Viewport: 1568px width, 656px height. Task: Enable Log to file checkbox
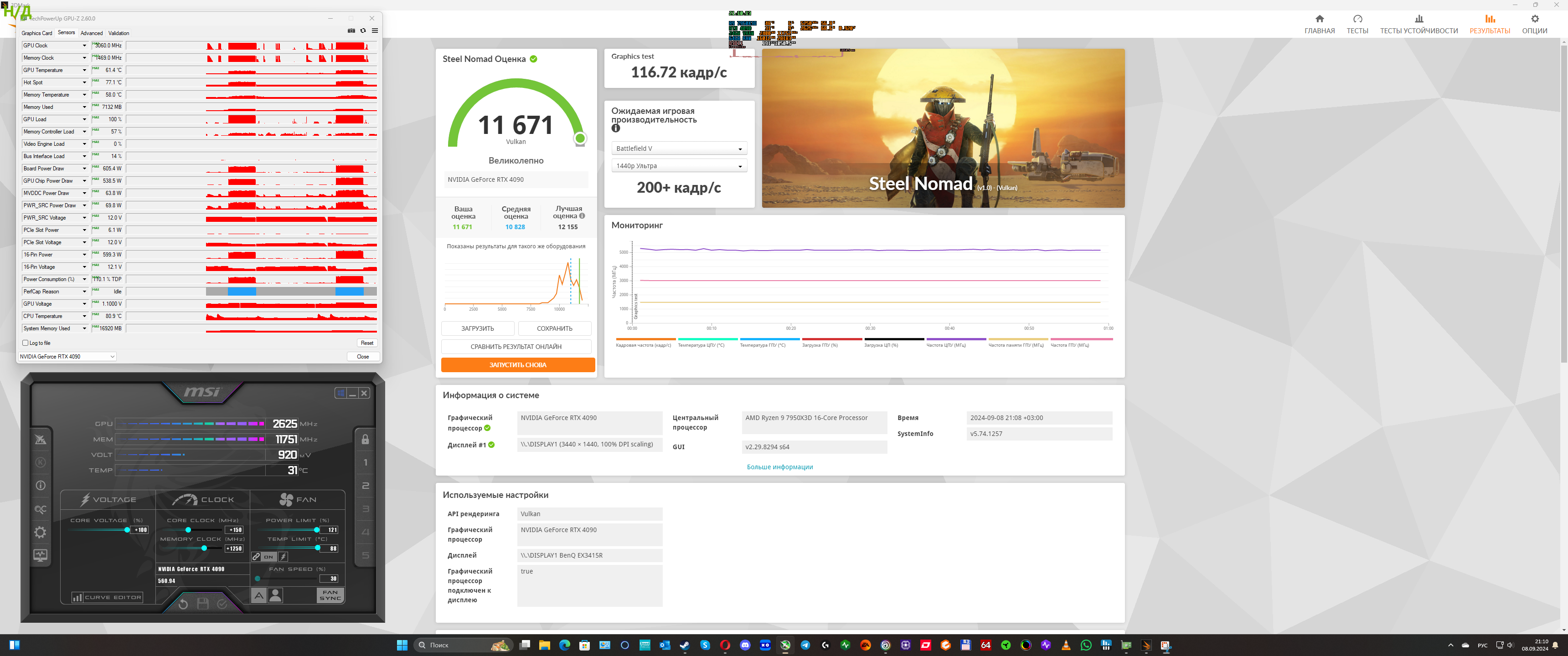[x=26, y=343]
